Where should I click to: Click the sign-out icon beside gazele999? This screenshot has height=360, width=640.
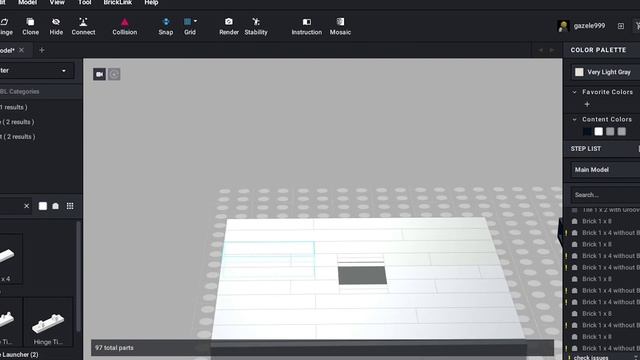tap(620, 26)
